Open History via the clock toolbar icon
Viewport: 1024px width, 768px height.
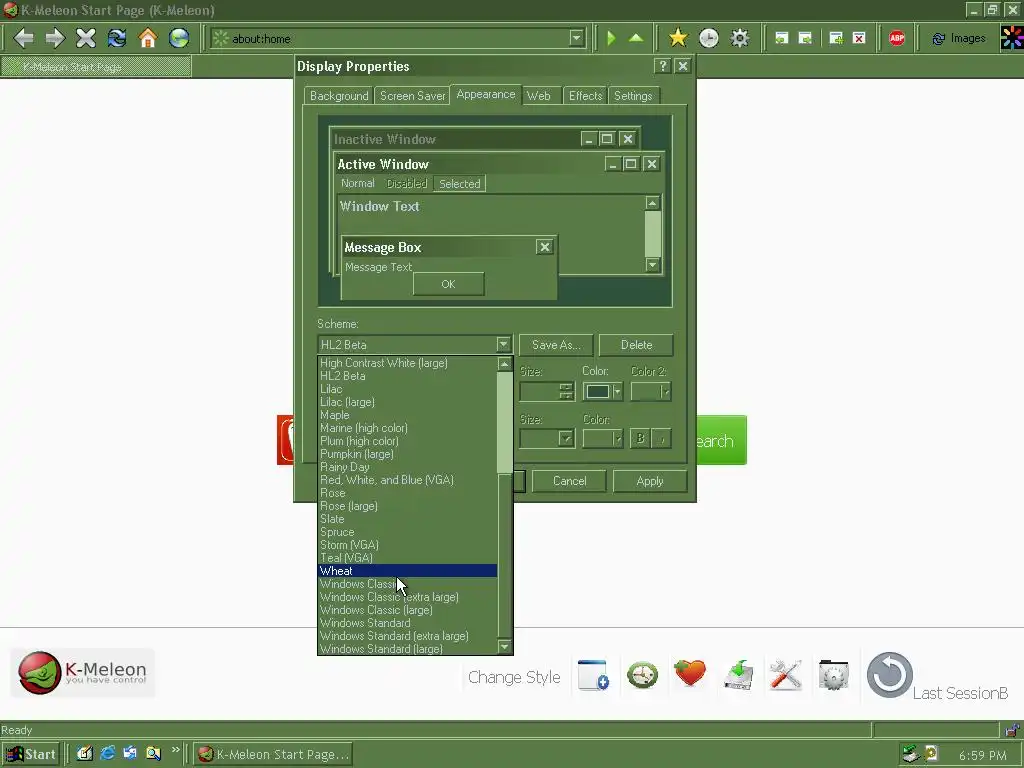tap(709, 38)
